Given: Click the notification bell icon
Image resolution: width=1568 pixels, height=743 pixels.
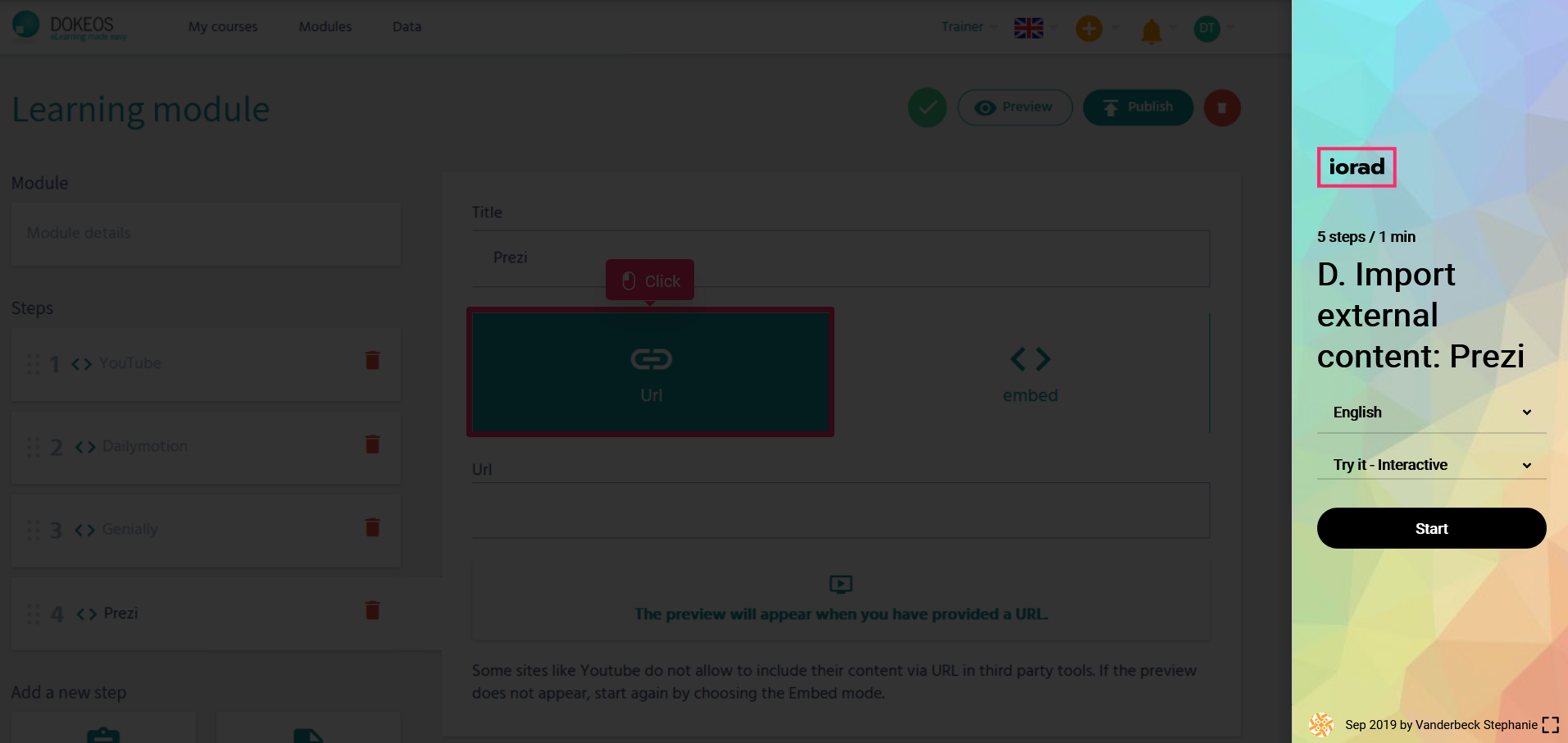Looking at the screenshot, I should [1151, 31].
